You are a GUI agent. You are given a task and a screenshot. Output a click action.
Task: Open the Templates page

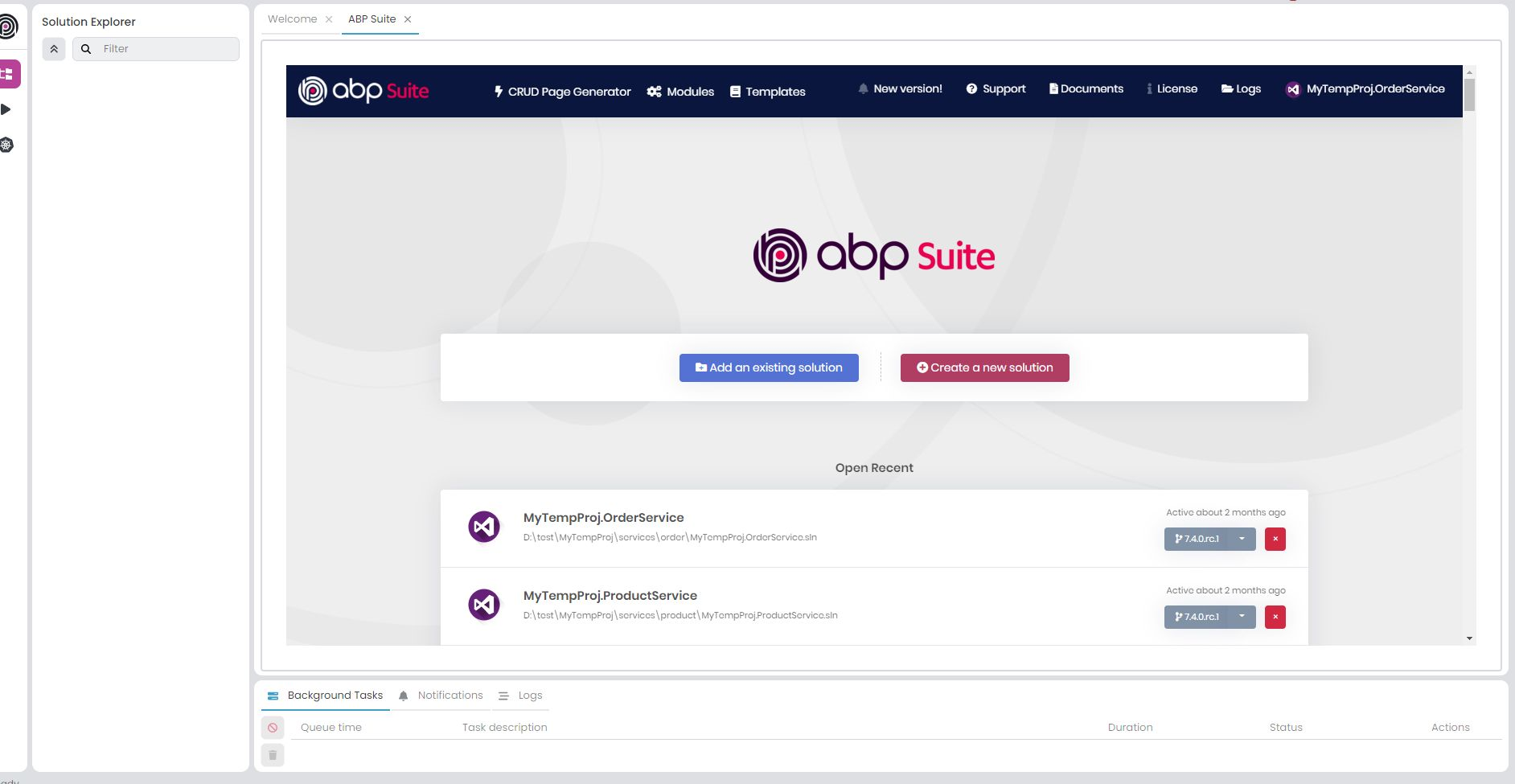(x=767, y=92)
